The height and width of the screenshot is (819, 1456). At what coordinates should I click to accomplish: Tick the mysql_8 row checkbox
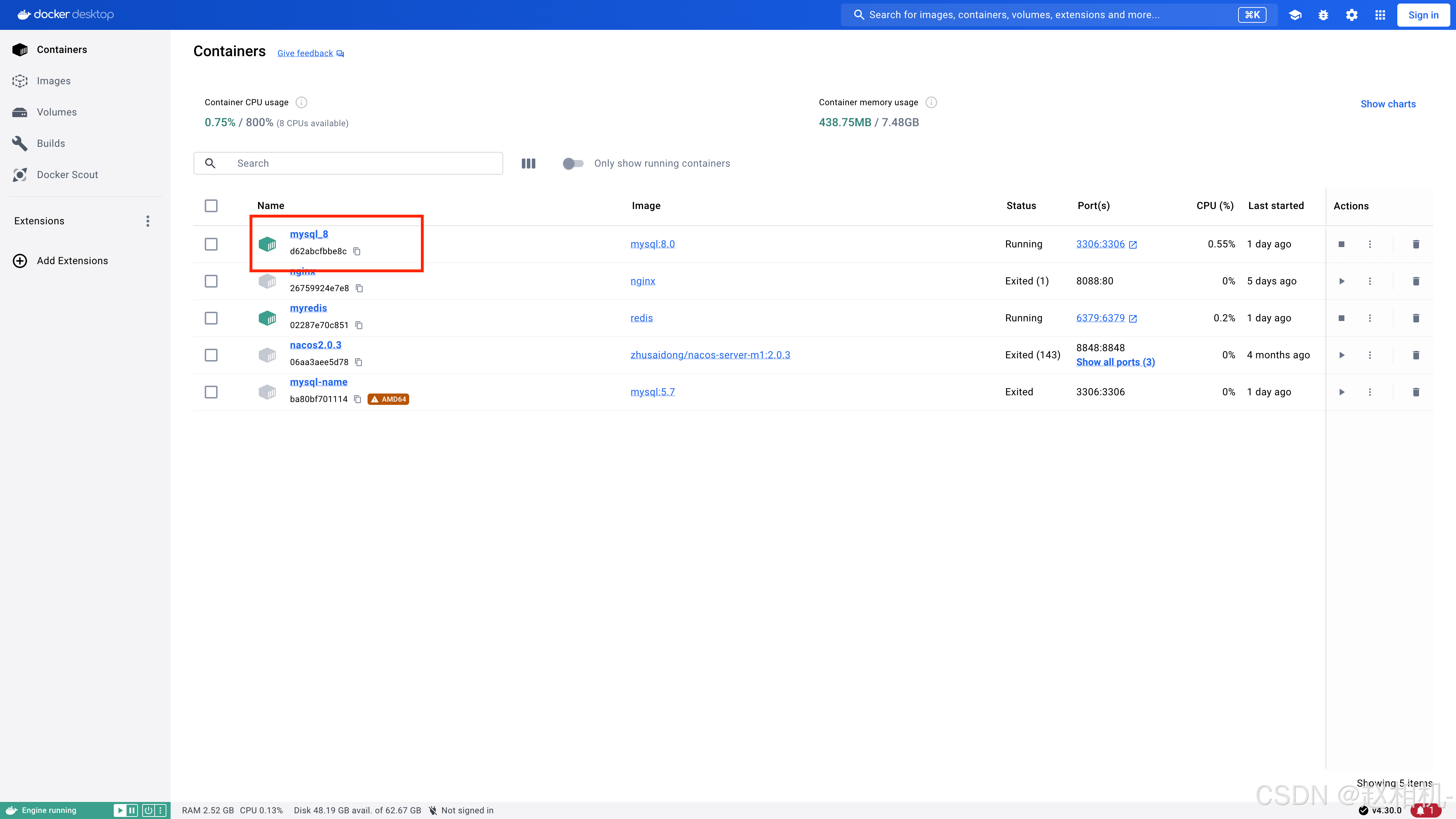coord(211,244)
